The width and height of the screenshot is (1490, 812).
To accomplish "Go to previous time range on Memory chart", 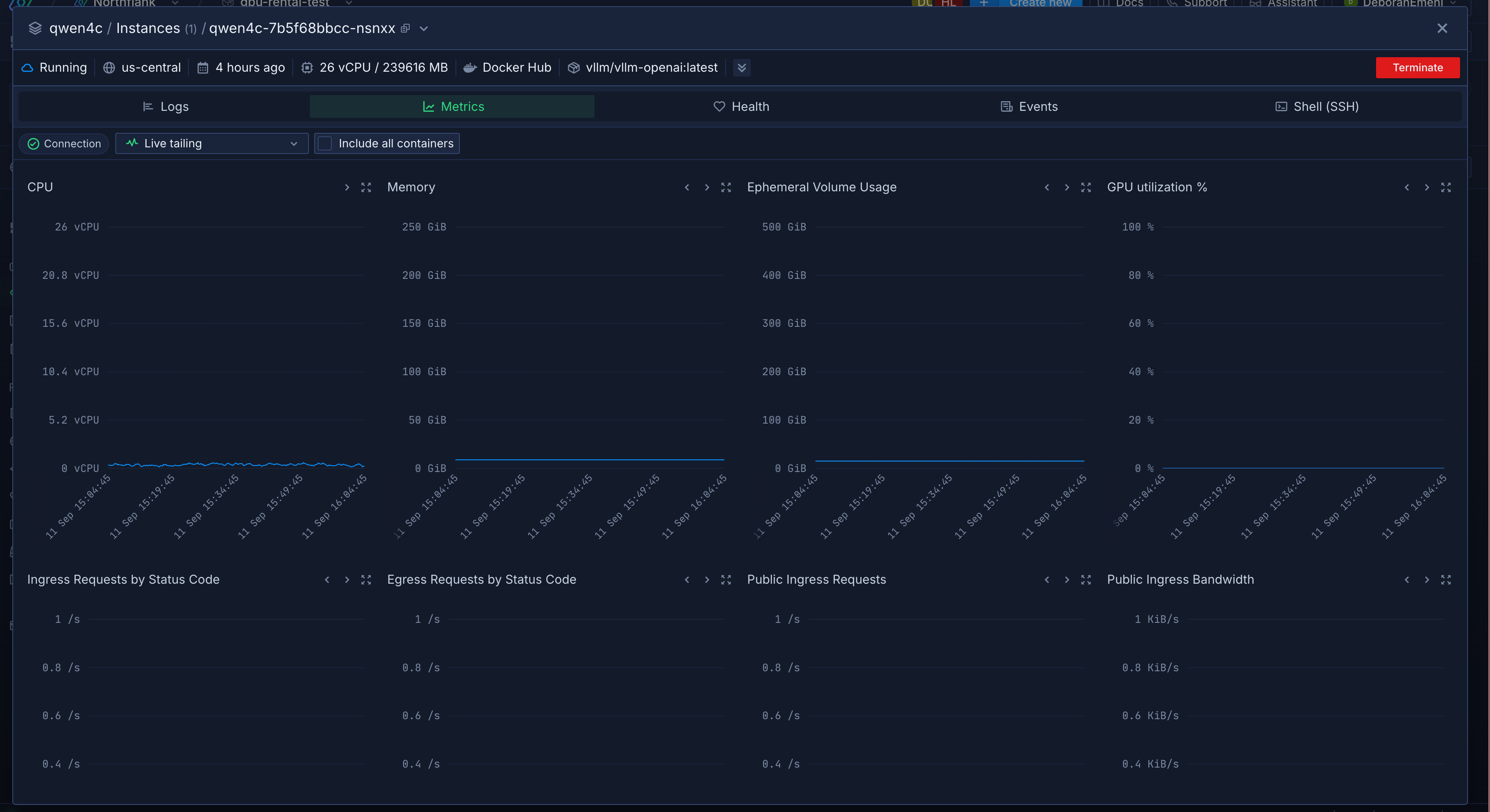I will [x=686, y=187].
